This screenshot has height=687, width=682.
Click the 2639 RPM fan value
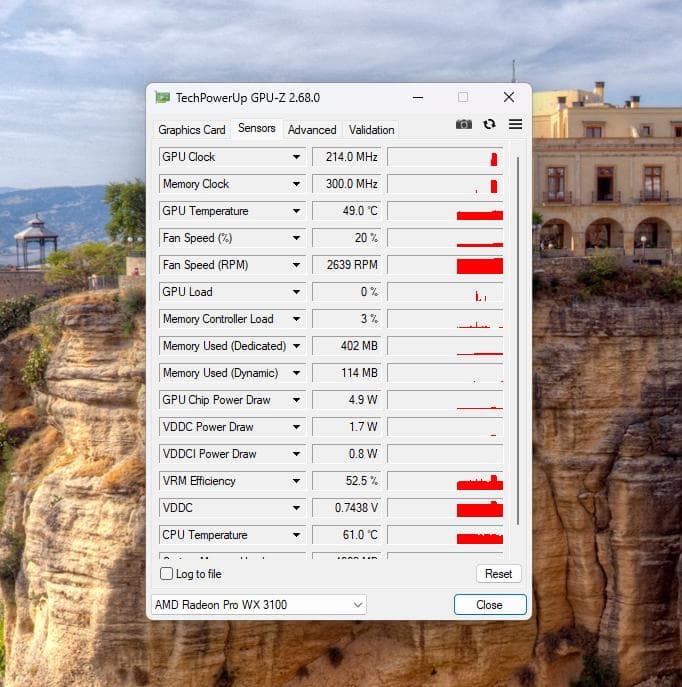347,265
